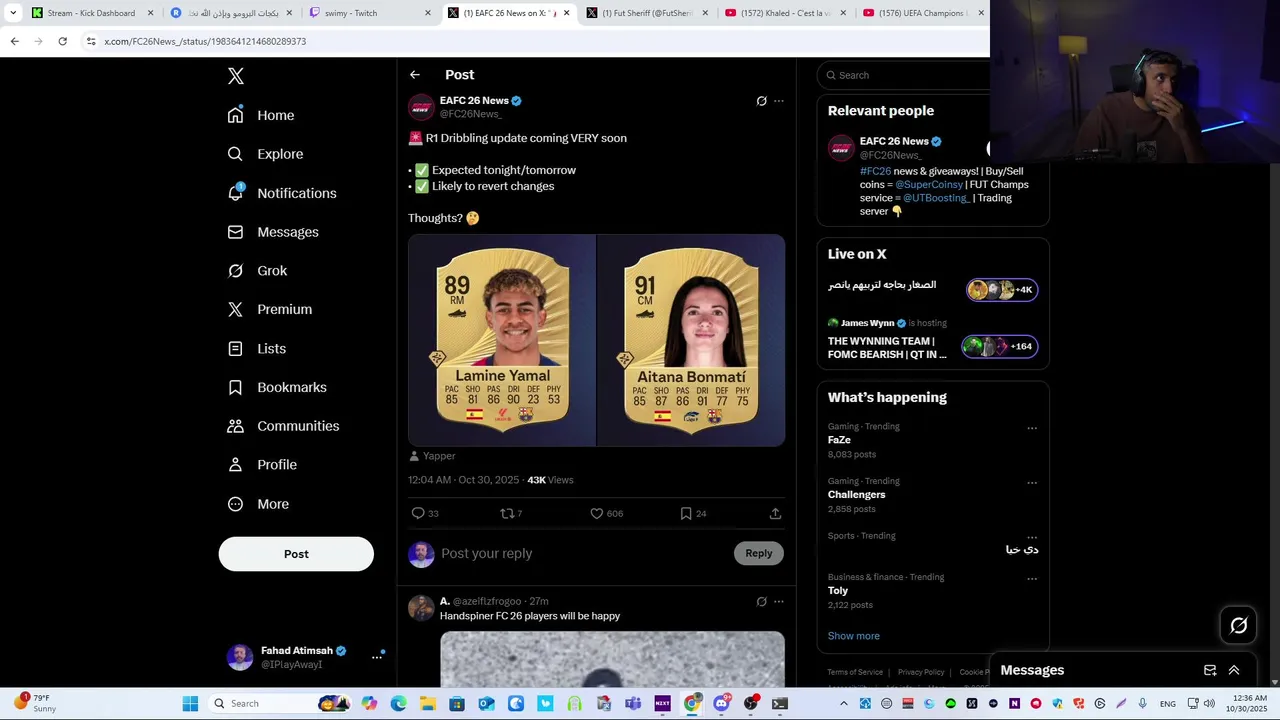Image resolution: width=1280 pixels, height=720 pixels.
Task: Click Grok icon on azelfizfrogoo's reply
Action: [x=761, y=602]
